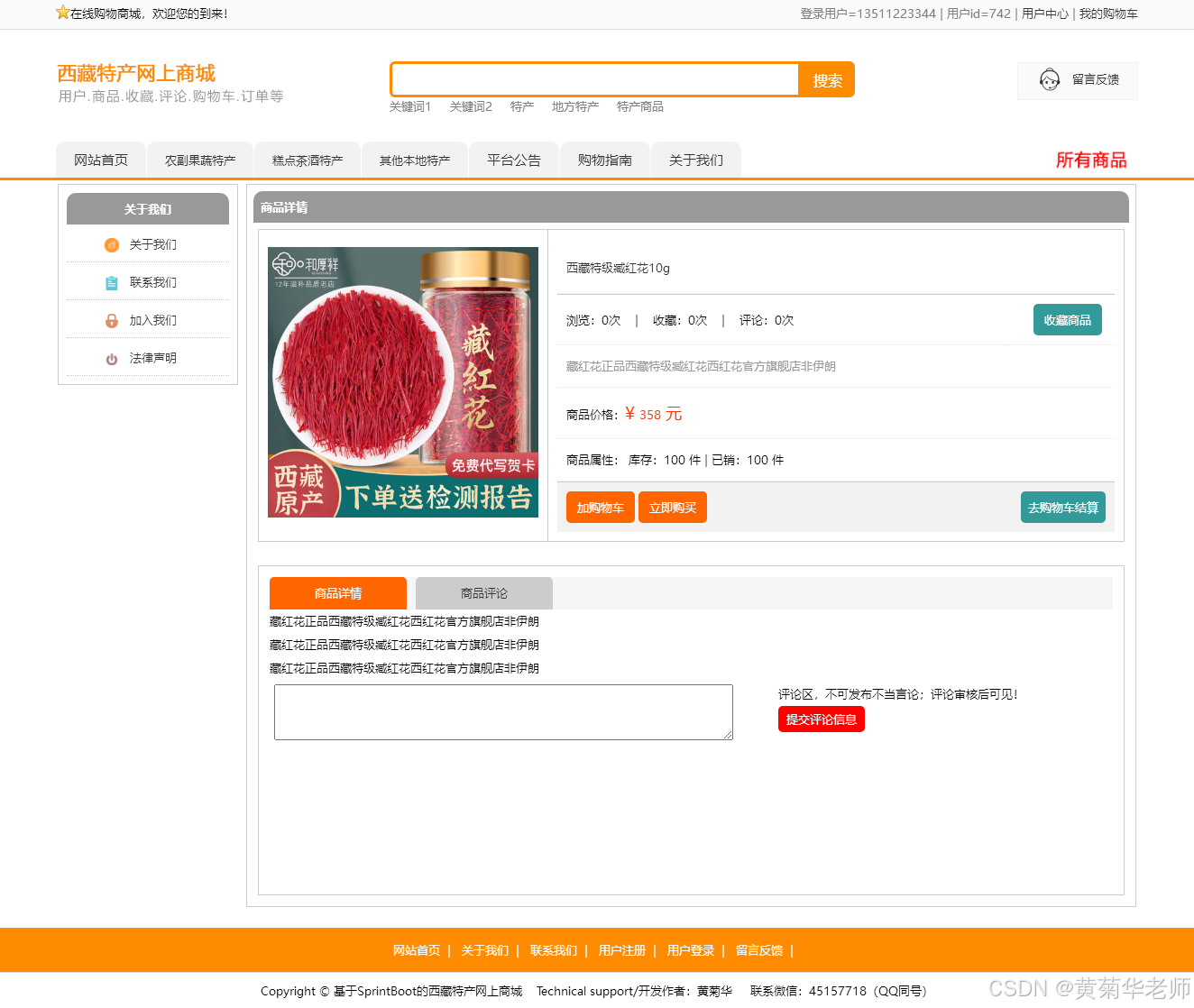Click the price text ¥ 358 元

coord(654,415)
